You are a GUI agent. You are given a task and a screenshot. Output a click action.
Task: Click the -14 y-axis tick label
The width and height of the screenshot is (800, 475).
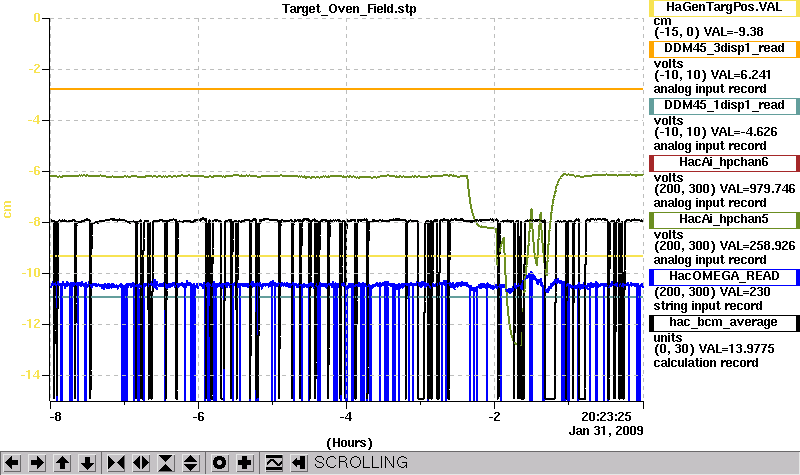30,375
